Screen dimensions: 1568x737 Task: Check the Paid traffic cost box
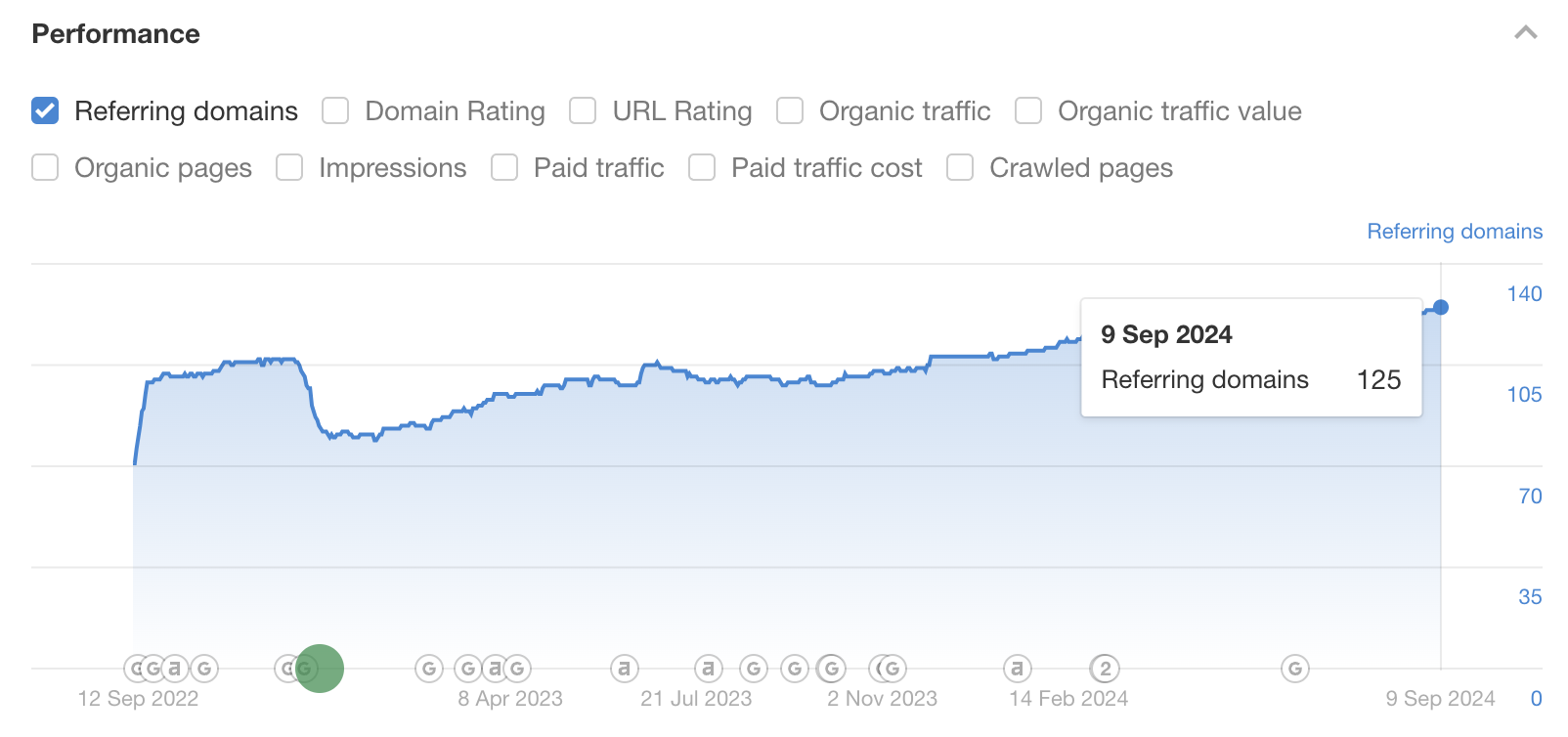[x=702, y=167]
